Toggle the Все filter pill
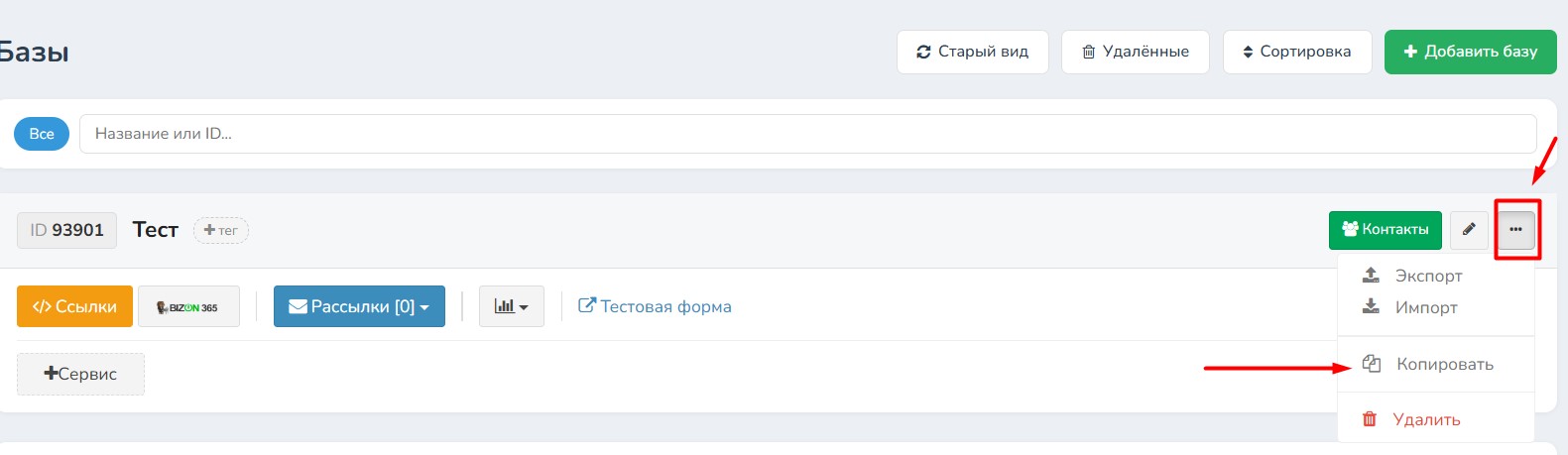Image resolution: width=1568 pixels, height=455 pixels. [x=42, y=134]
